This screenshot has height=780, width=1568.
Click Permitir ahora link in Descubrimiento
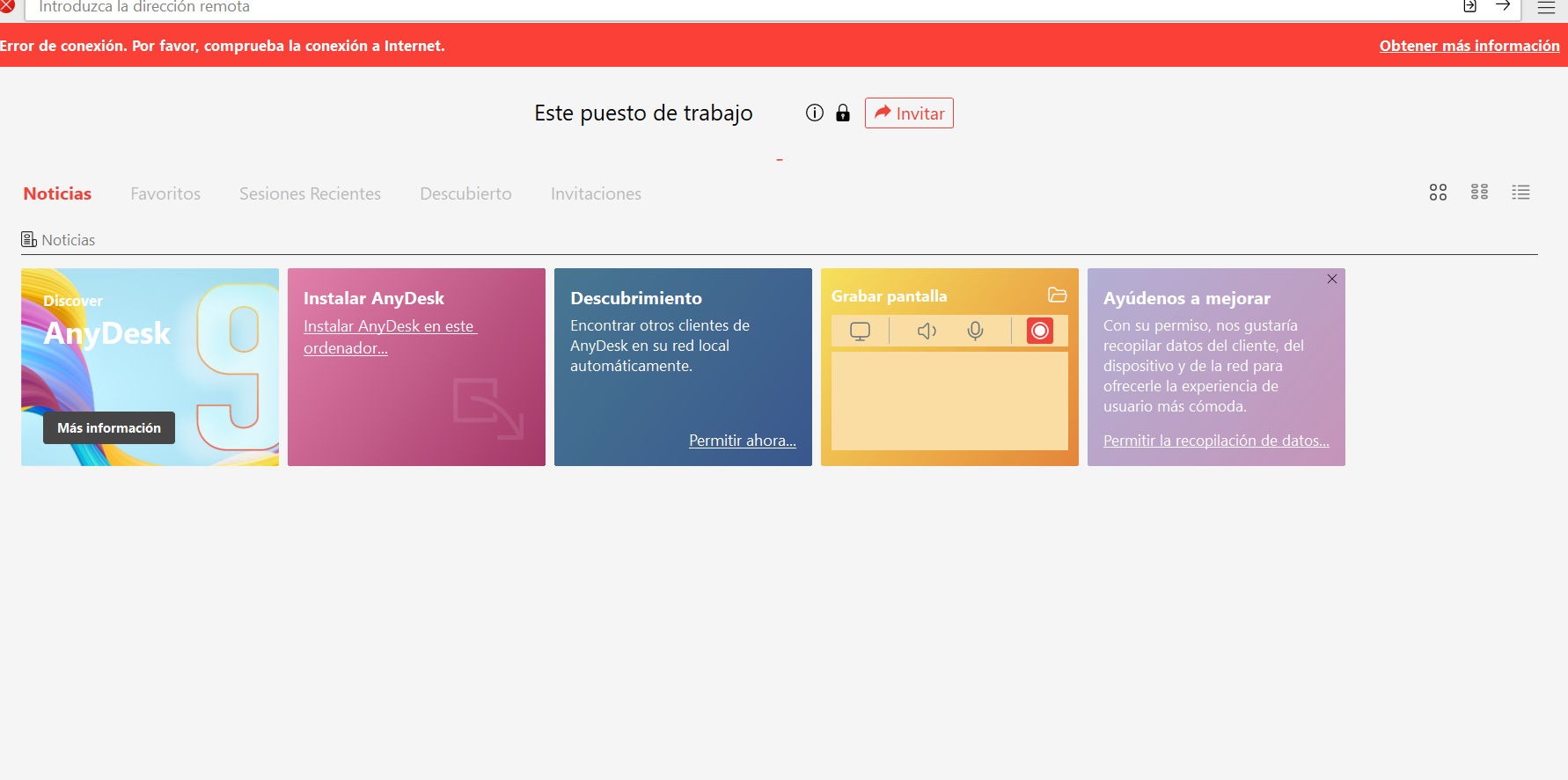742,441
